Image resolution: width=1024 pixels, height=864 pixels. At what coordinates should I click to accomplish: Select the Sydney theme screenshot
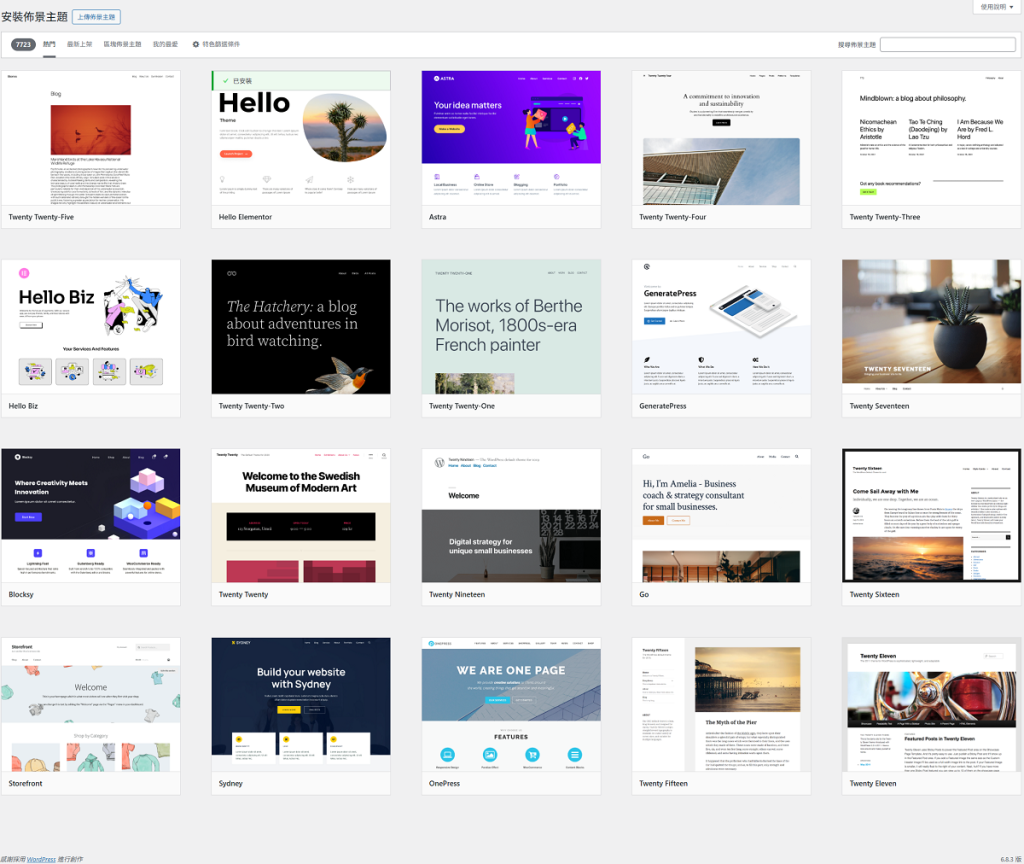301,704
